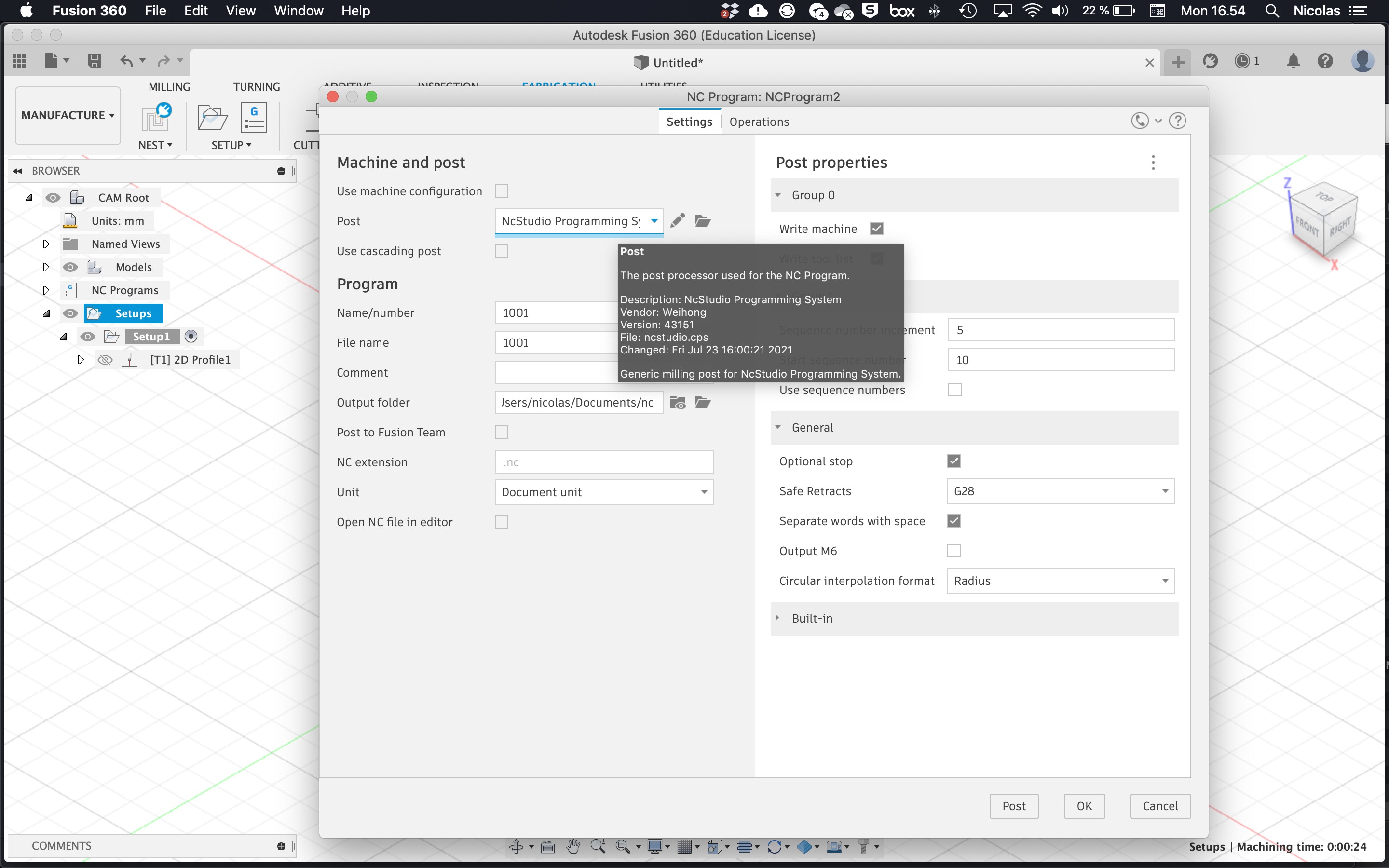The image size is (1389, 868).
Task: Expand the Named Views tree node
Action: click(x=46, y=244)
